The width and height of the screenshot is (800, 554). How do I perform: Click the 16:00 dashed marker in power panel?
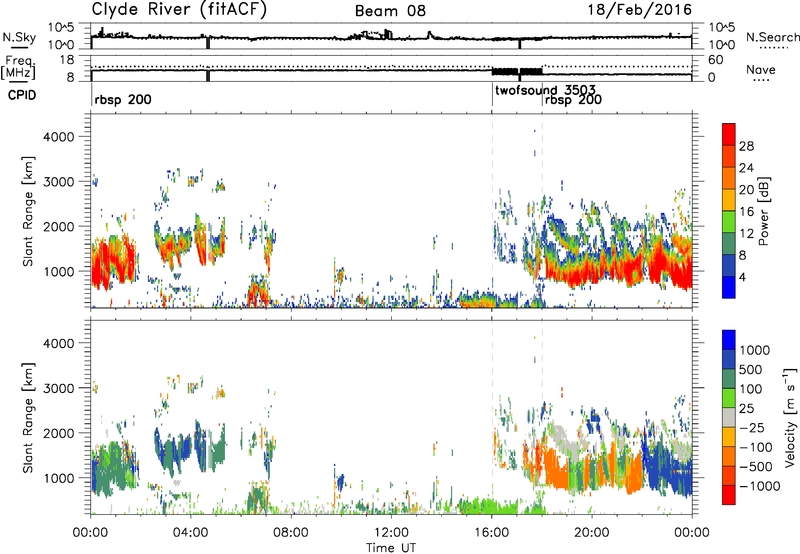coord(492,210)
